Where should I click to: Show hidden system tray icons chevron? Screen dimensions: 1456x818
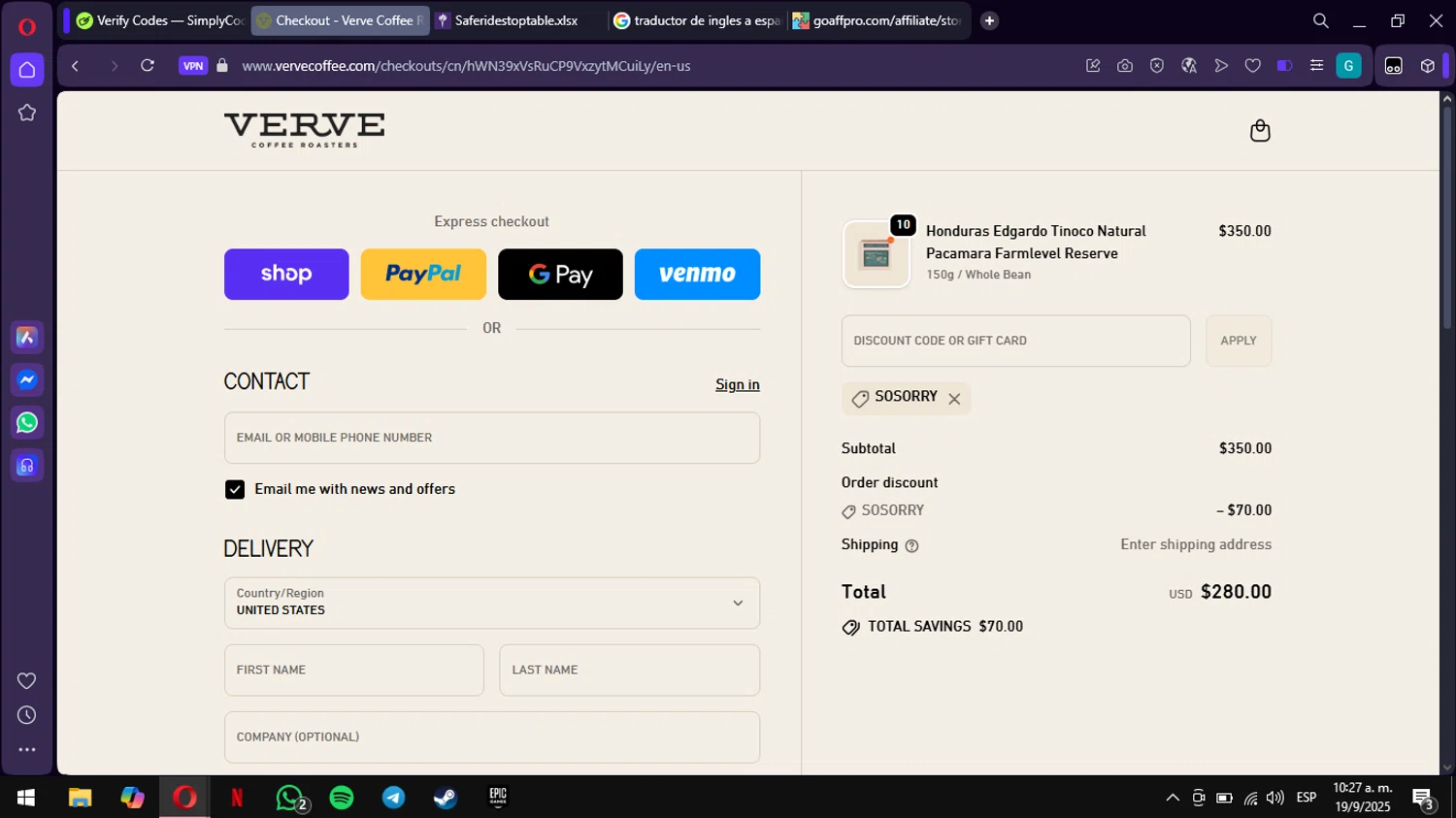[1173, 798]
